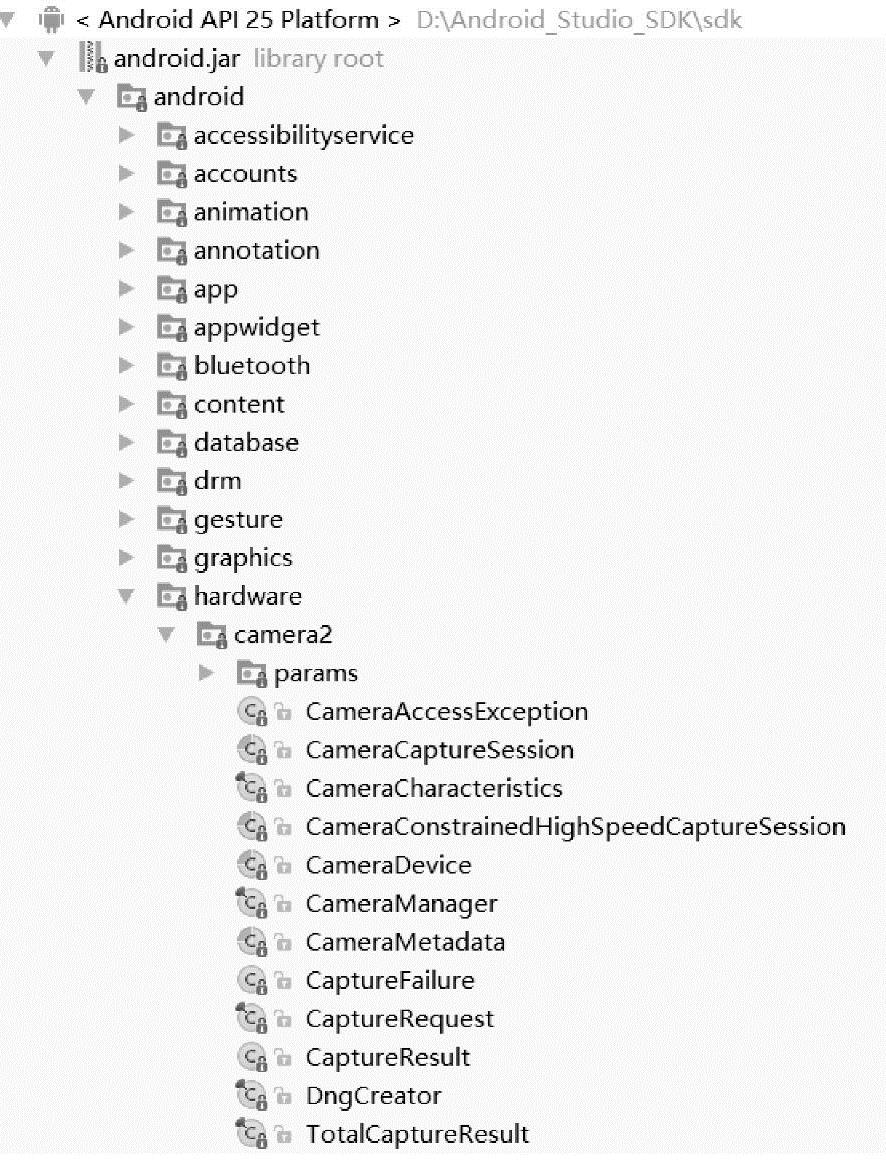The width and height of the screenshot is (886, 1166).
Task: Expand the accessibilityservice package arrow
Action: click(x=126, y=135)
